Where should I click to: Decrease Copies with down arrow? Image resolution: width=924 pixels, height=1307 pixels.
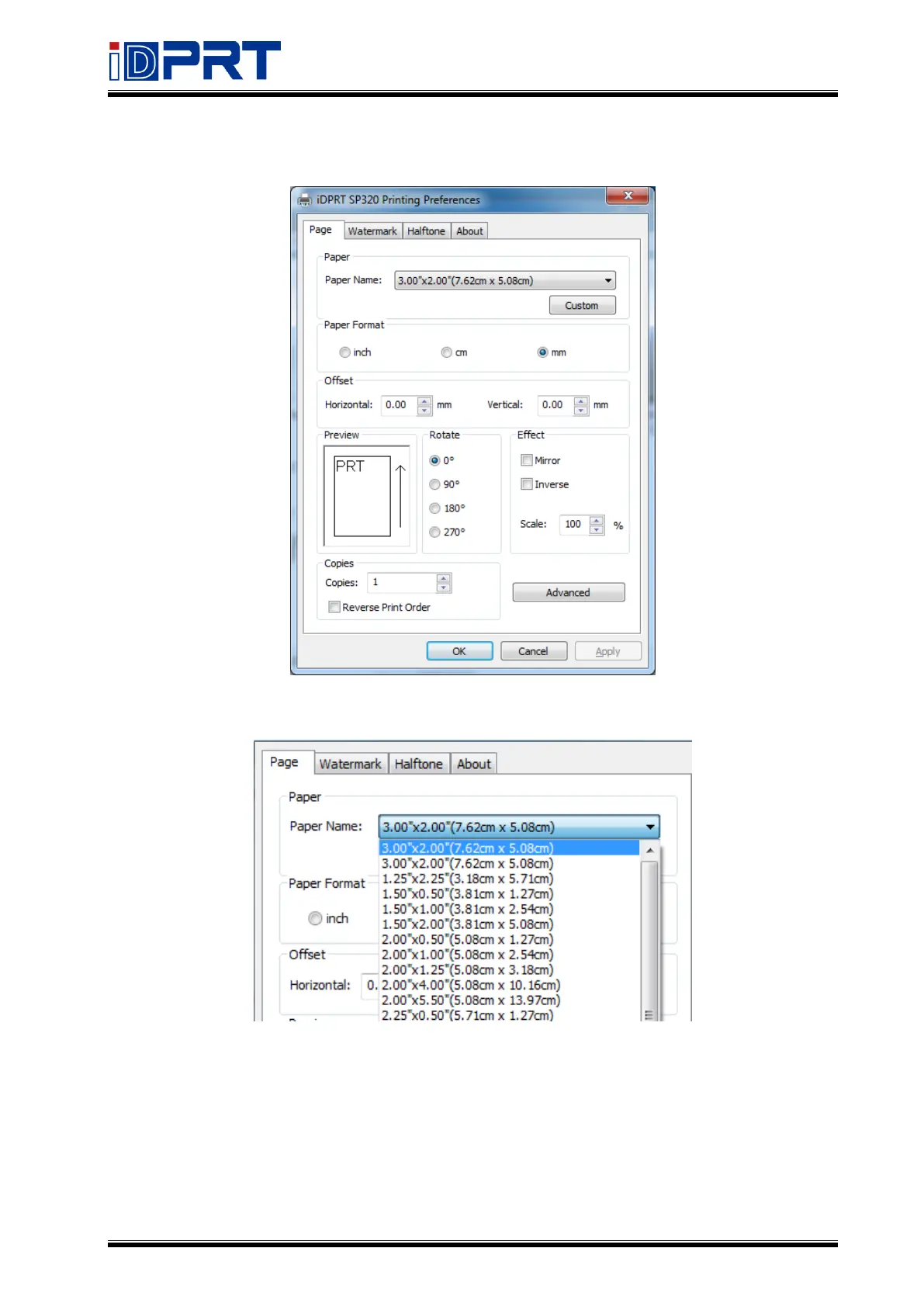tap(443, 588)
